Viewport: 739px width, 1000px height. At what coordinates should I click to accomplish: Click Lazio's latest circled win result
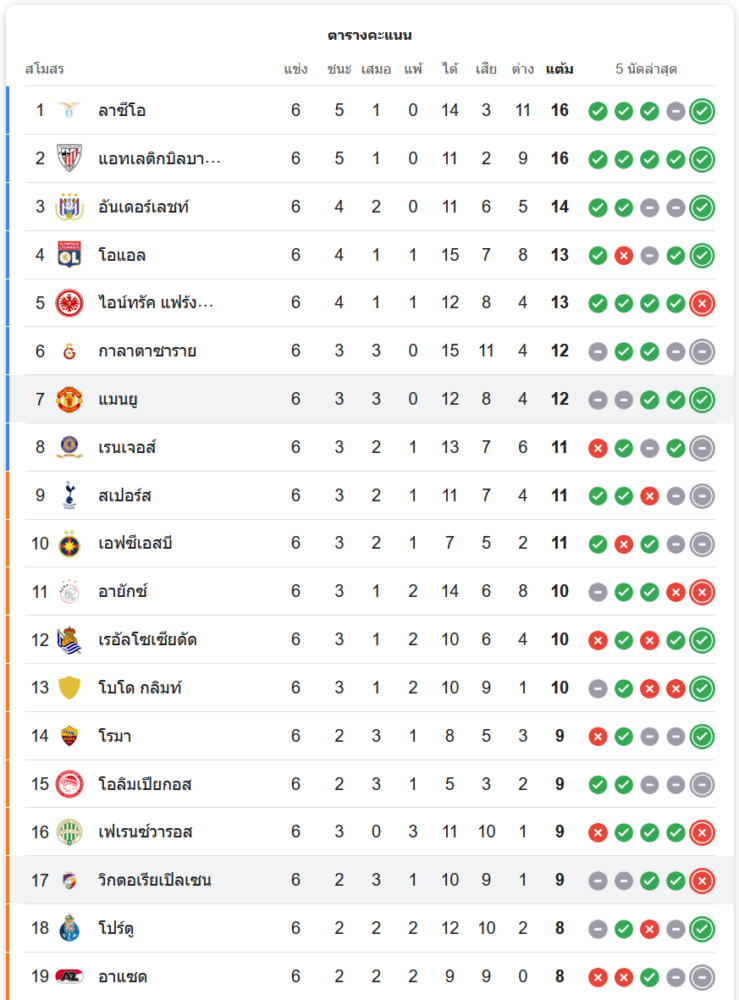[702, 110]
